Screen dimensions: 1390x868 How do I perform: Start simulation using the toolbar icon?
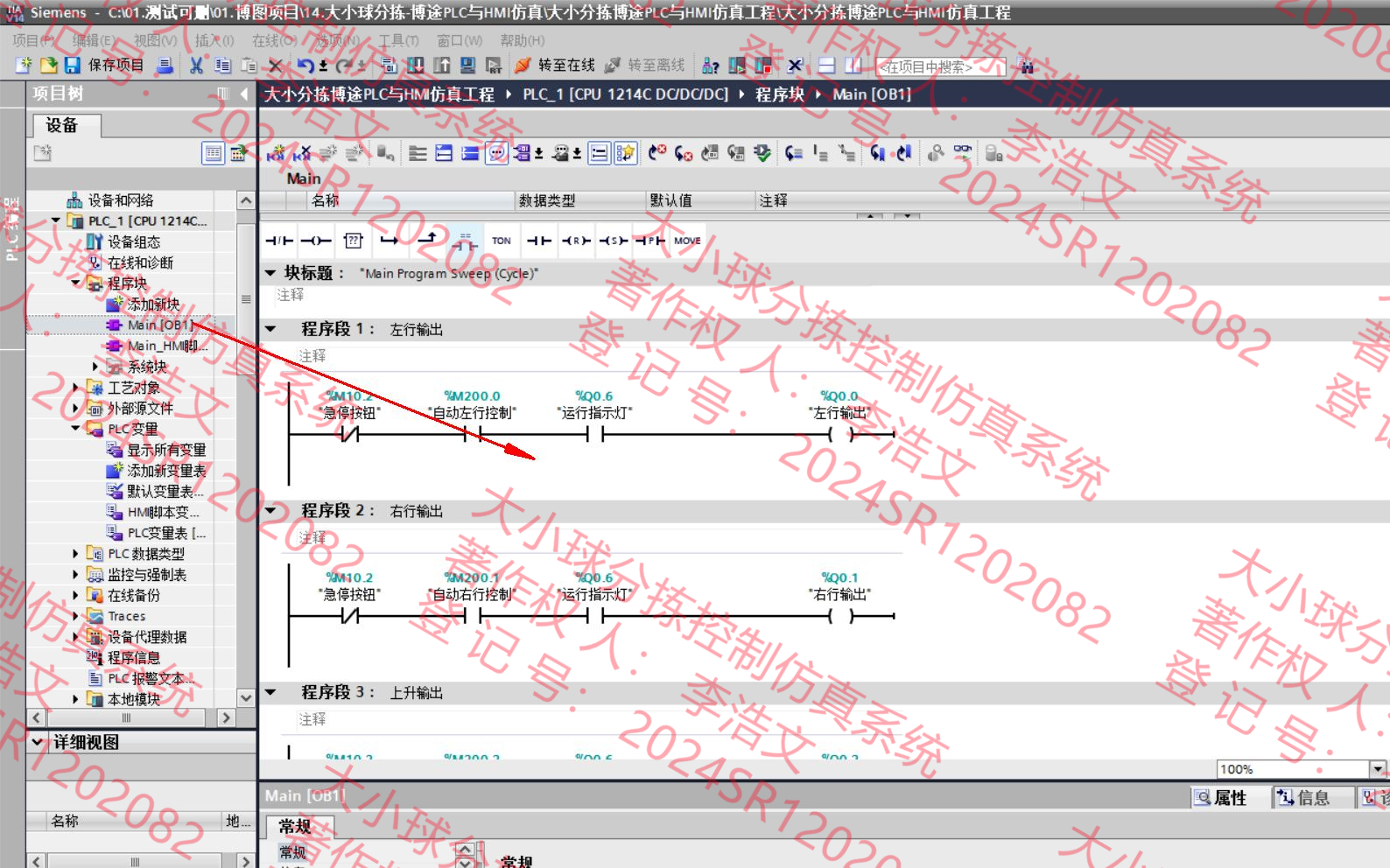click(468, 66)
